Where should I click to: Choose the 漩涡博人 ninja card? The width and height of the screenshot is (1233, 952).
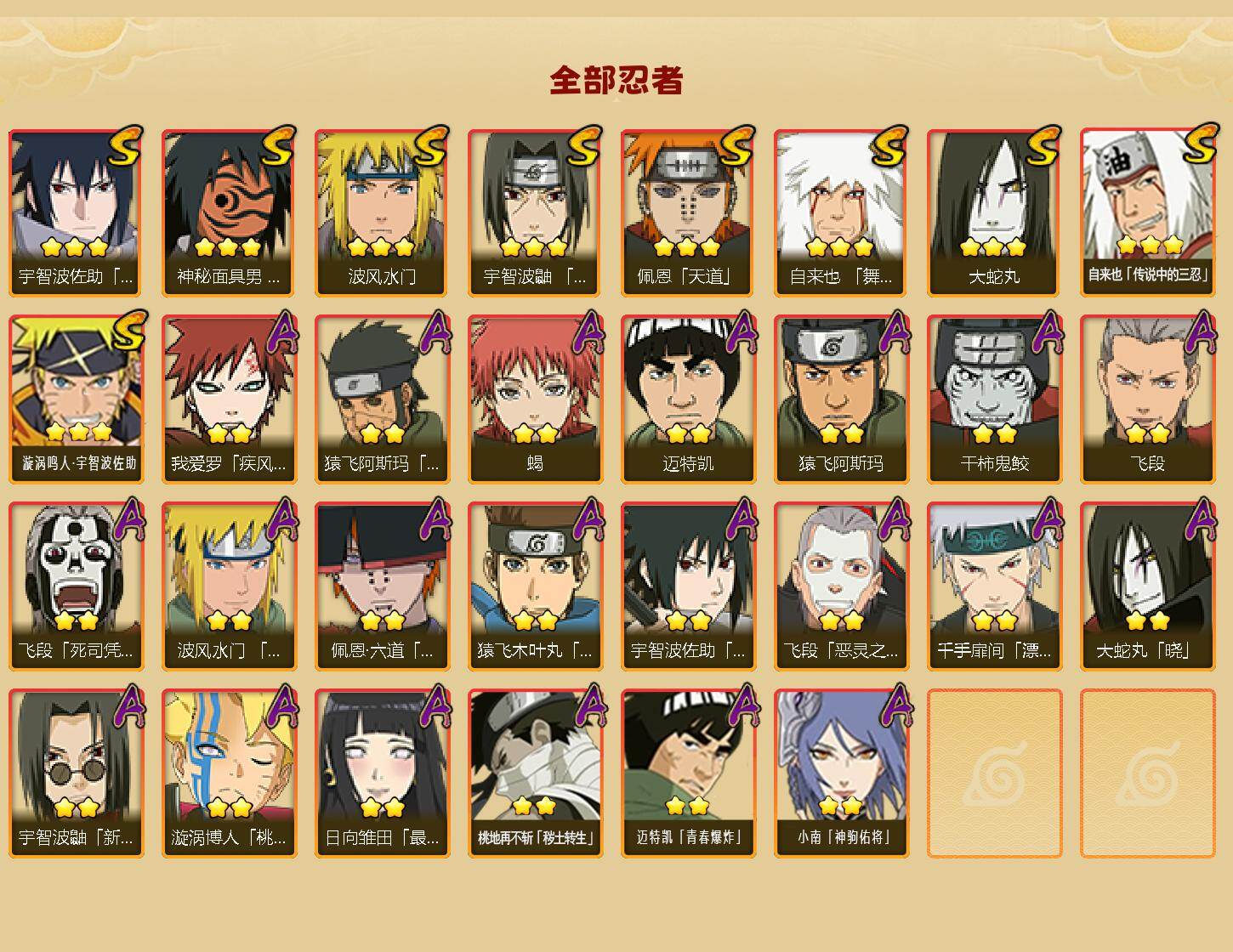pos(229,773)
